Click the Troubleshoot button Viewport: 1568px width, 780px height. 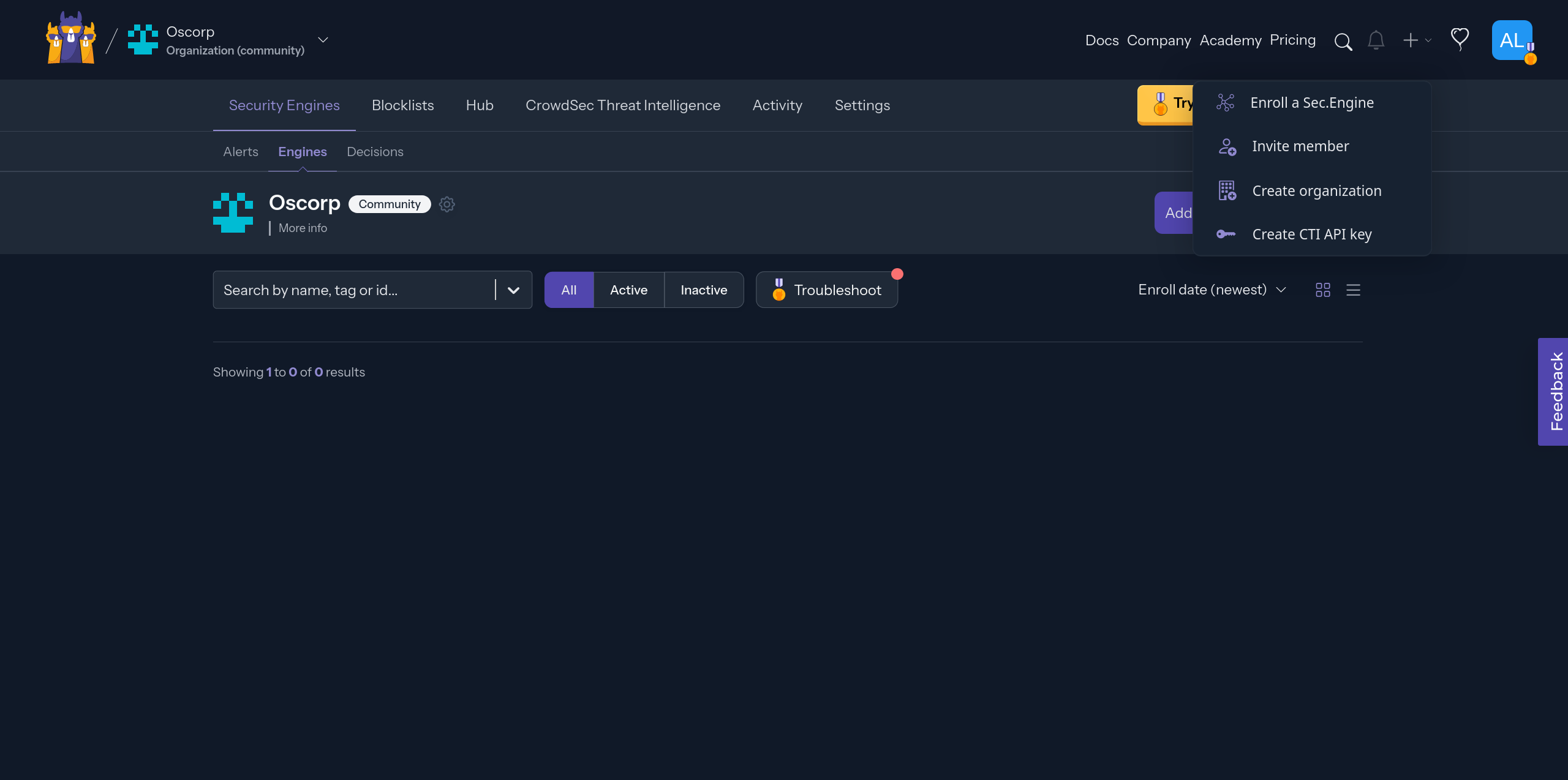coord(826,290)
